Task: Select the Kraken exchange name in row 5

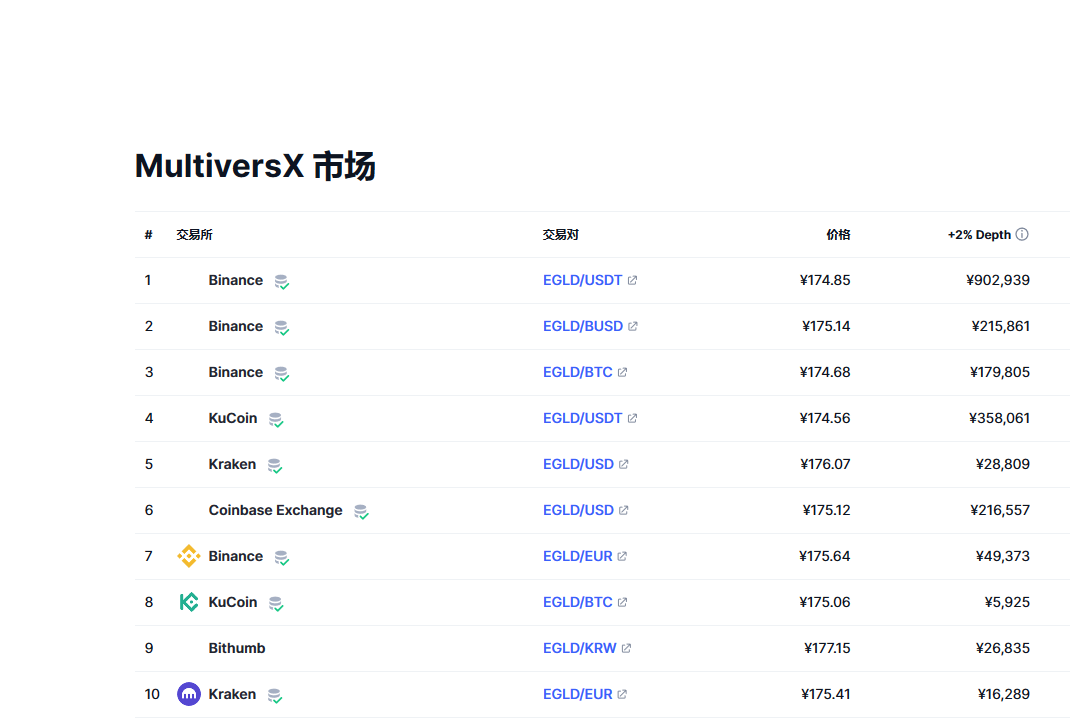Action: (232, 464)
